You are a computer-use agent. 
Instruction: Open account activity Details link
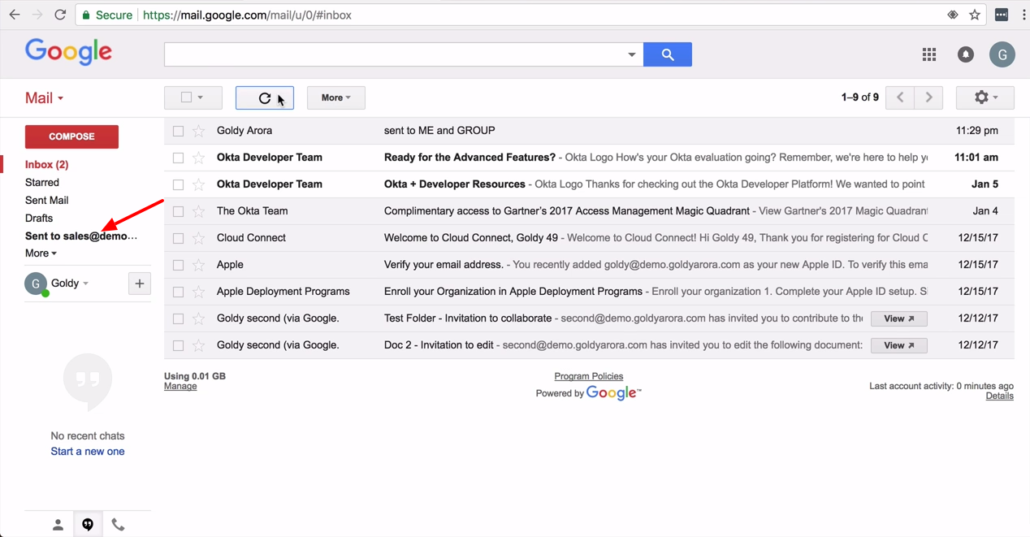(x=1000, y=396)
